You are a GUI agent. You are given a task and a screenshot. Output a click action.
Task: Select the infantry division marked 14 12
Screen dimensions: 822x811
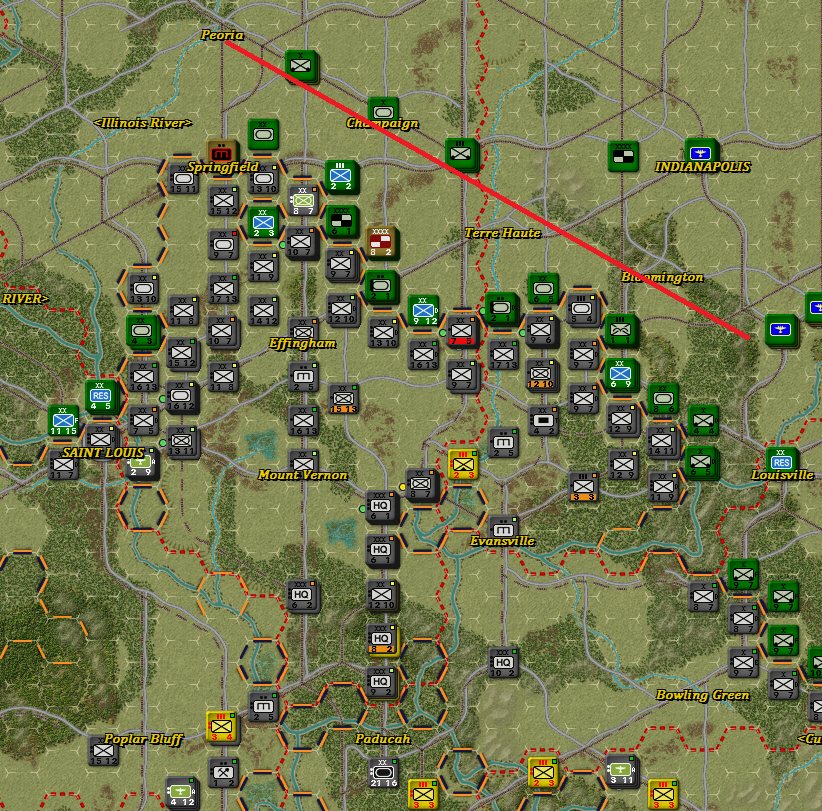[x=263, y=310]
